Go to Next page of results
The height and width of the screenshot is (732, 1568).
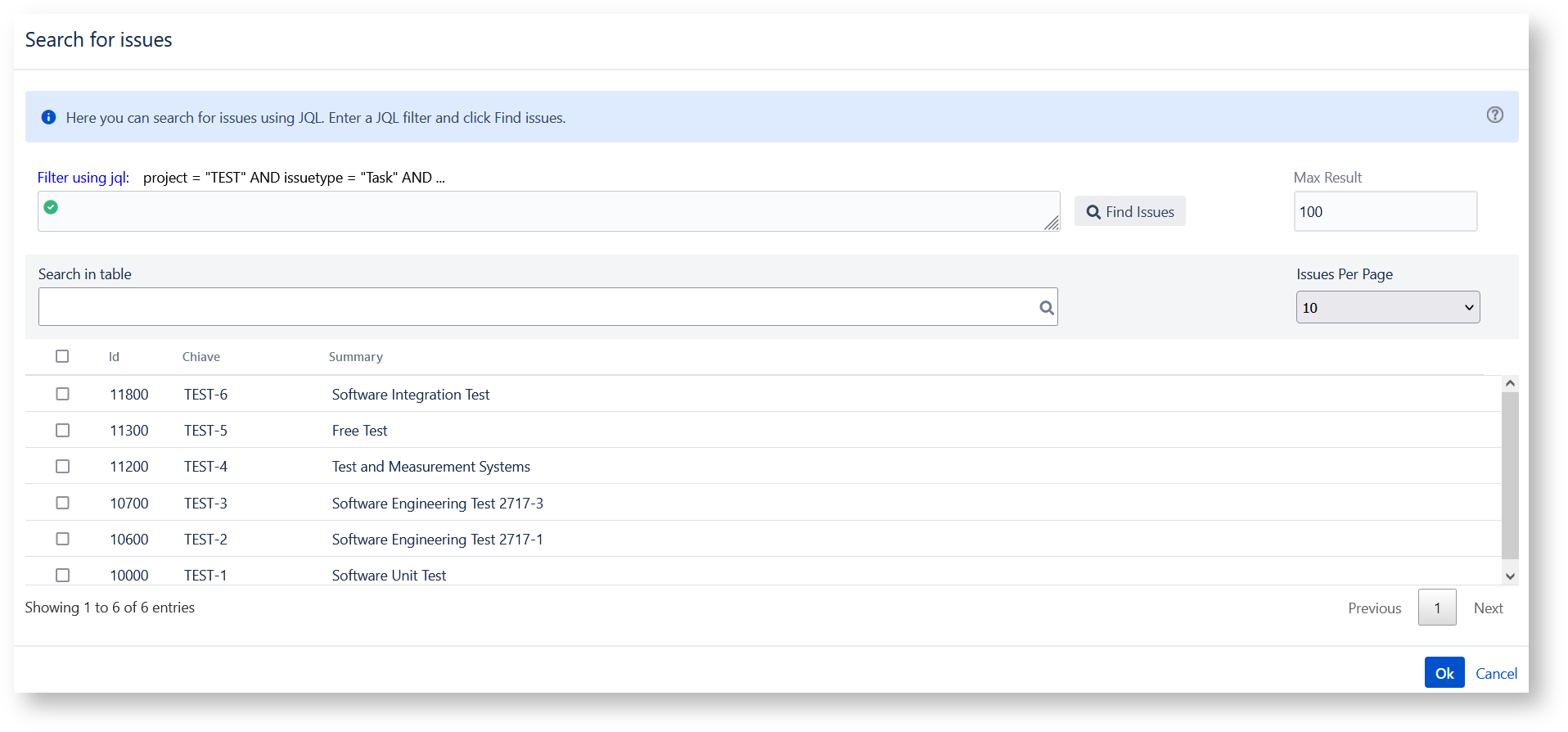point(1488,608)
